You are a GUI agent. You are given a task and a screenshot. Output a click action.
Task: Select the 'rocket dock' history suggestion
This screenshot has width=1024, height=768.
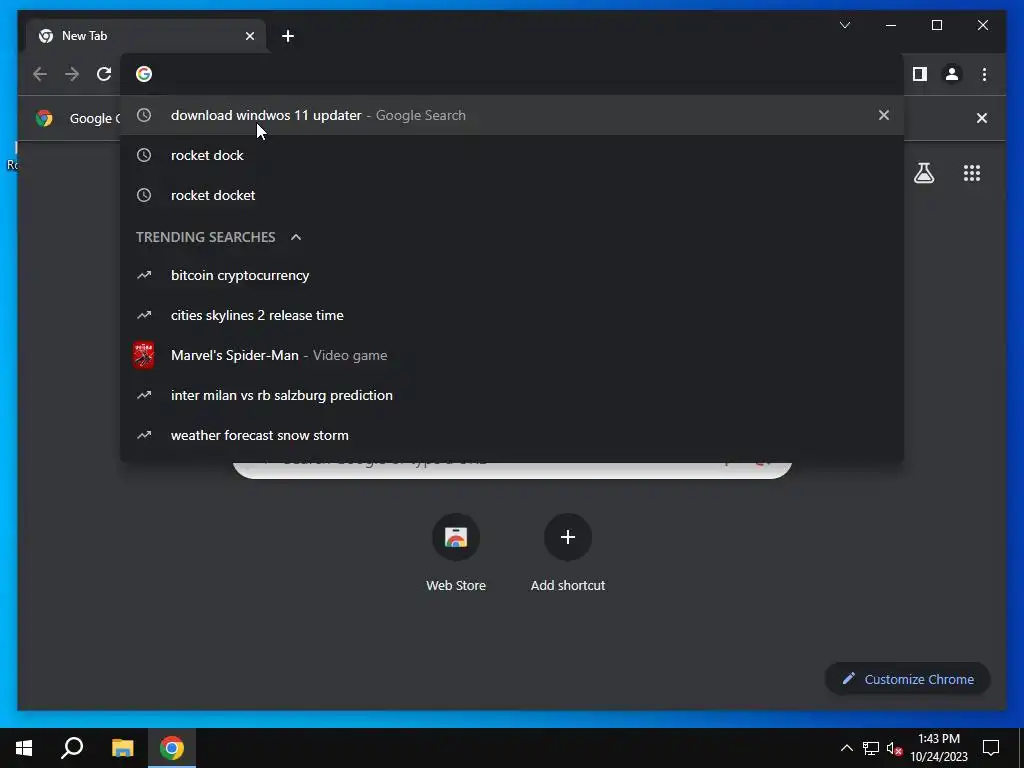pos(512,155)
